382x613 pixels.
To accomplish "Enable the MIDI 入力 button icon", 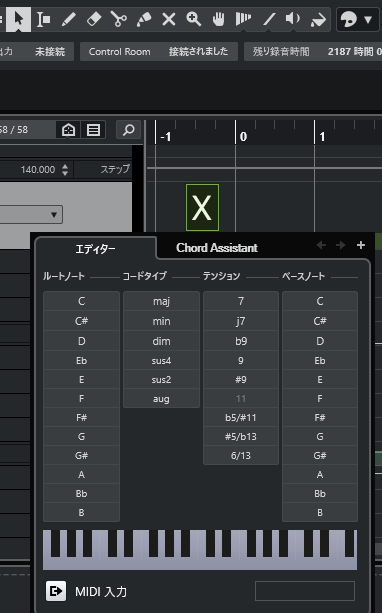I will tap(56, 591).
